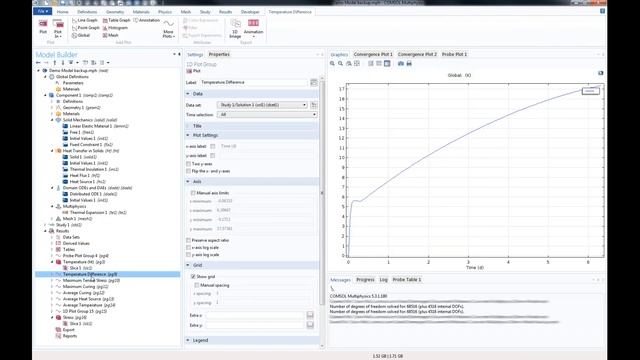
Task: Switch to Convergence Plot 1 tab
Action: point(373,54)
